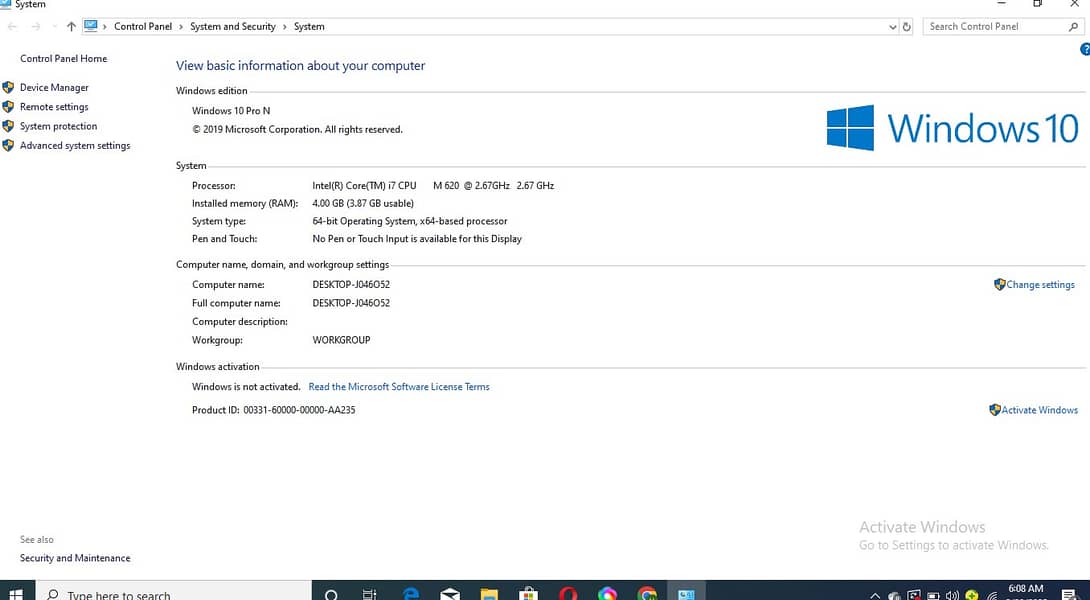Open the Action Center notifications icon
1090x600 pixels.
tap(1069, 594)
